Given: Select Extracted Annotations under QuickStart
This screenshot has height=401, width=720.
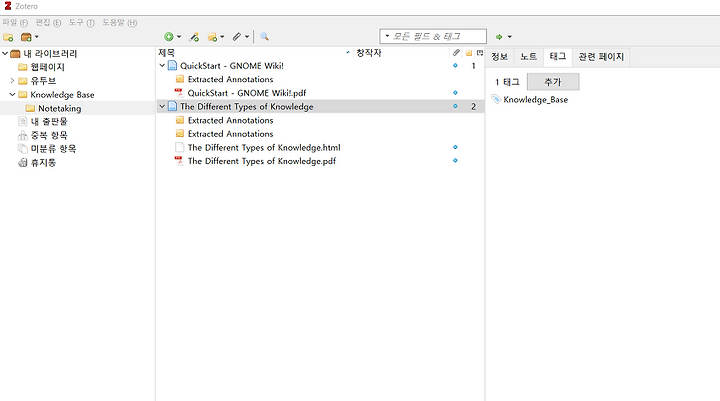Looking at the screenshot, I should [x=231, y=79].
